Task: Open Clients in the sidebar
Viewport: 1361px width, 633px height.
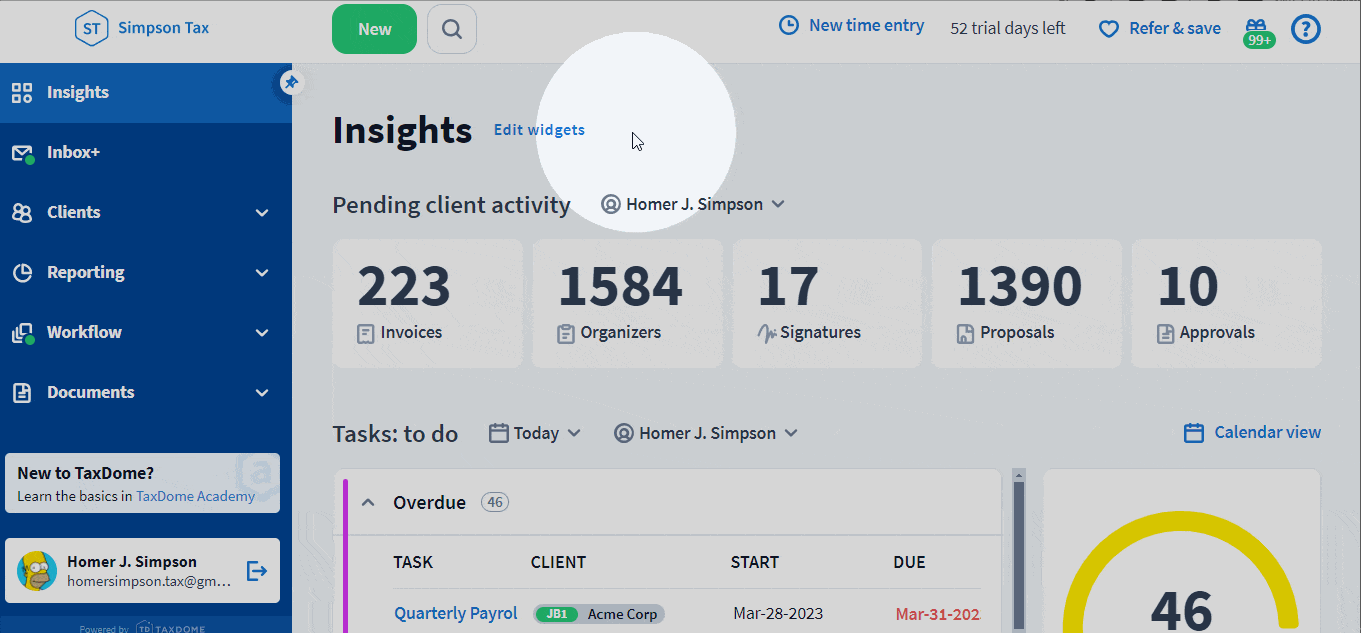Action: pos(146,213)
